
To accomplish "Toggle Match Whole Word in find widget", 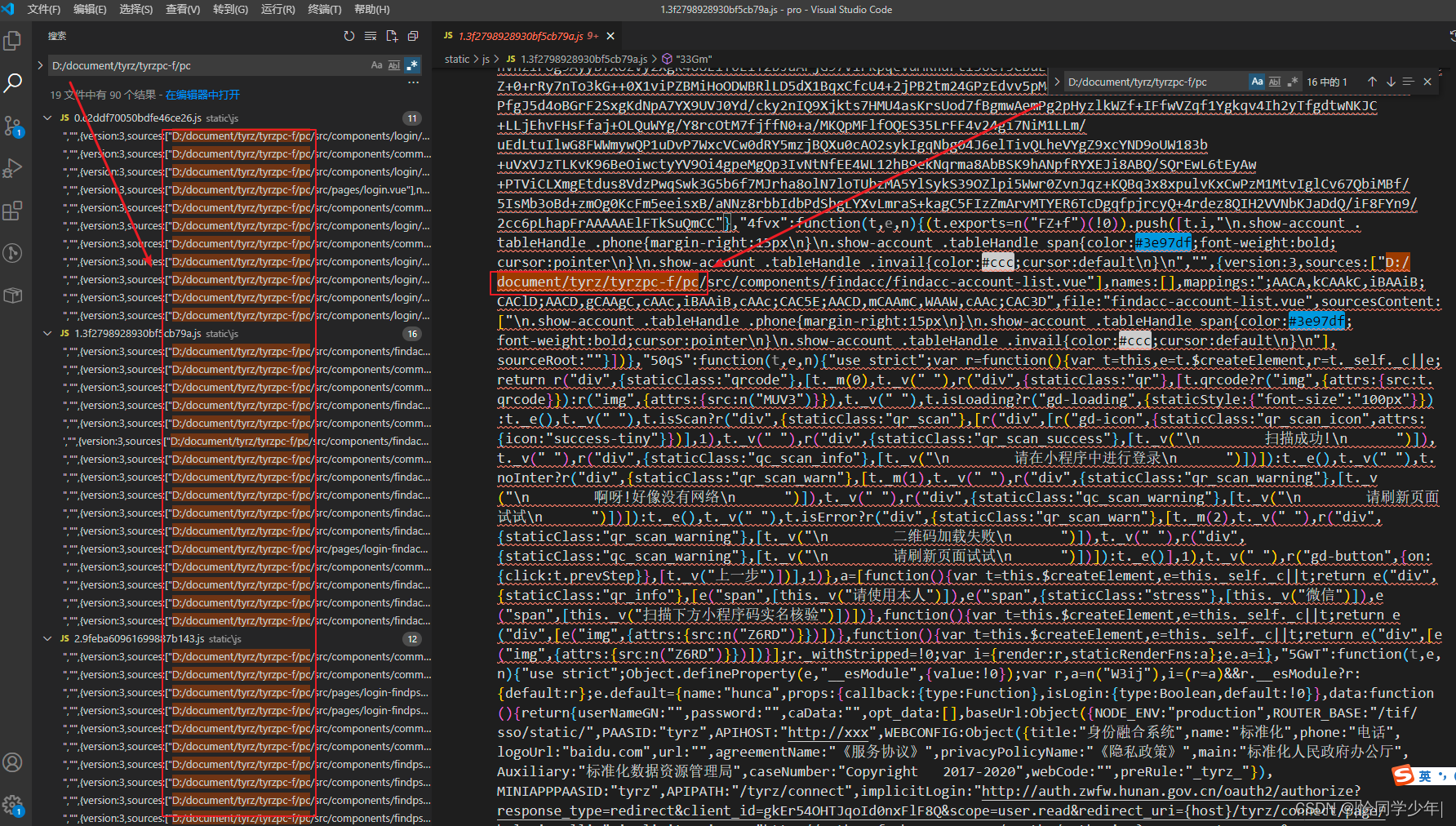I will (x=1275, y=82).
